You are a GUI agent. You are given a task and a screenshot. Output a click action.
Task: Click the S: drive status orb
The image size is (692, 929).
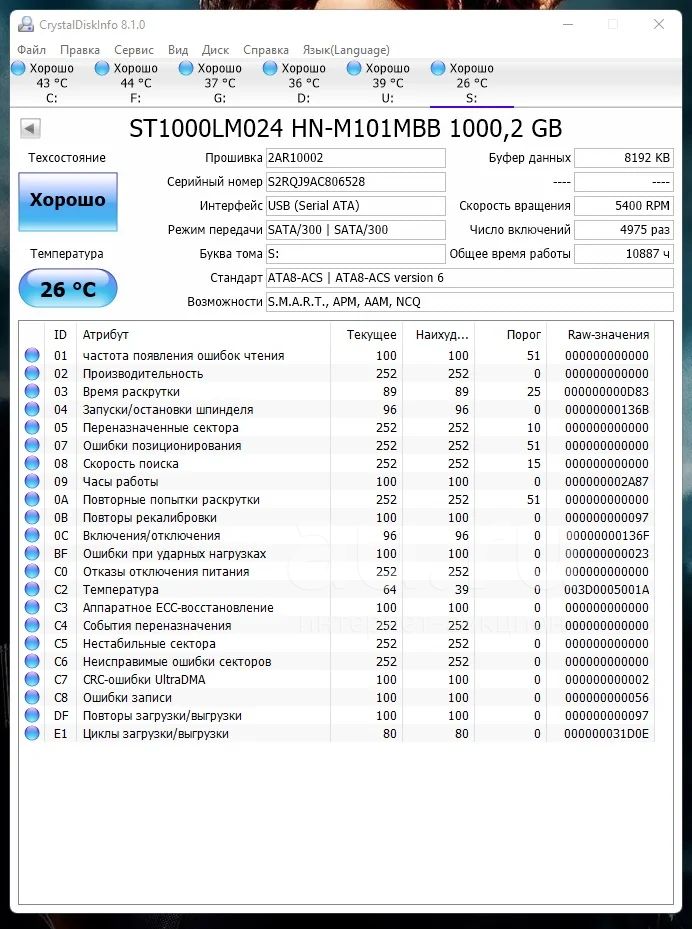coord(438,68)
